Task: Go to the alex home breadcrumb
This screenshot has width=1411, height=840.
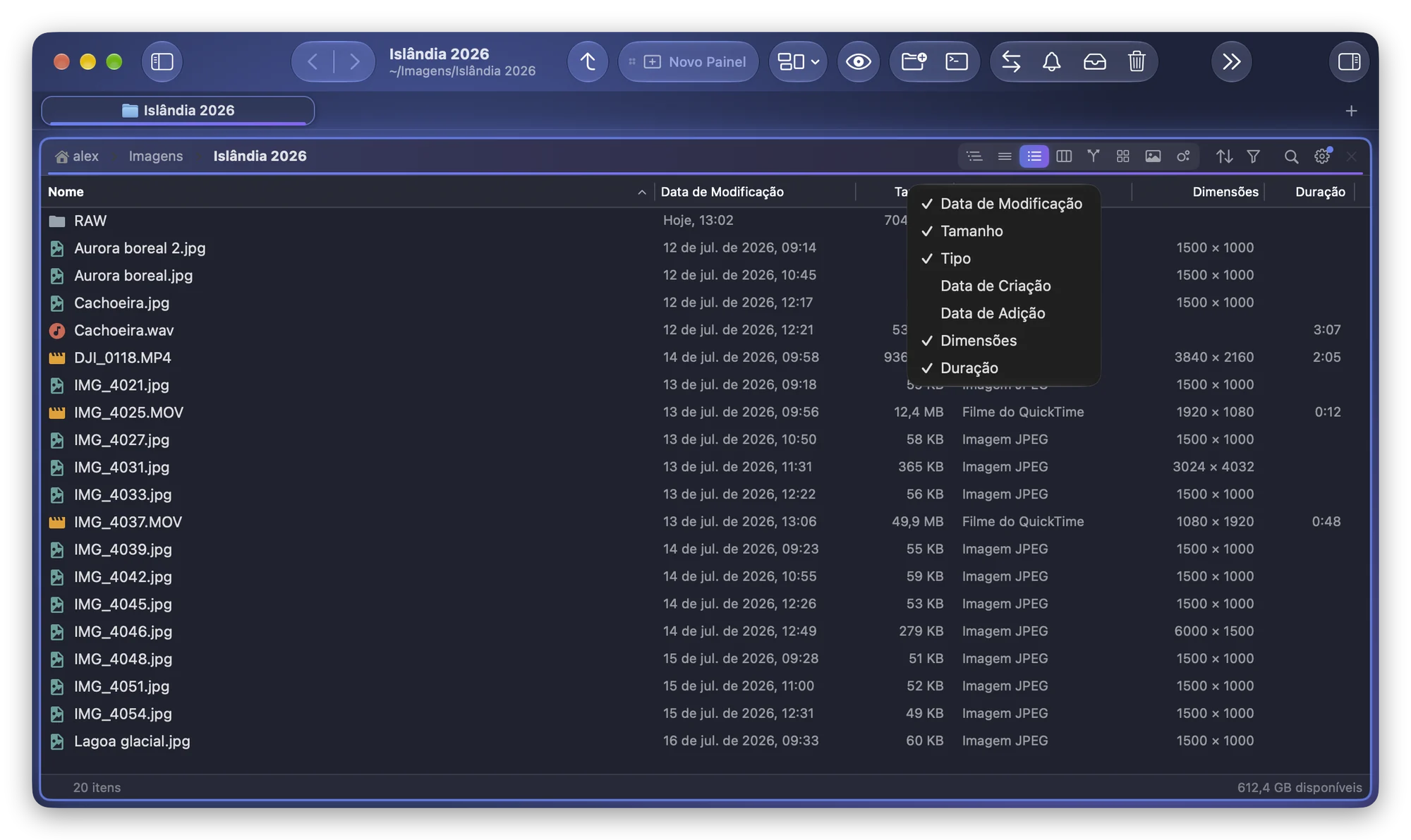Action: tap(77, 156)
